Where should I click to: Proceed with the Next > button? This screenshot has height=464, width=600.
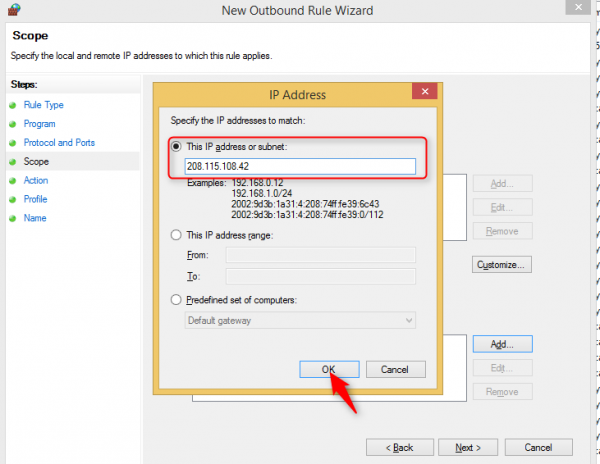468,447
